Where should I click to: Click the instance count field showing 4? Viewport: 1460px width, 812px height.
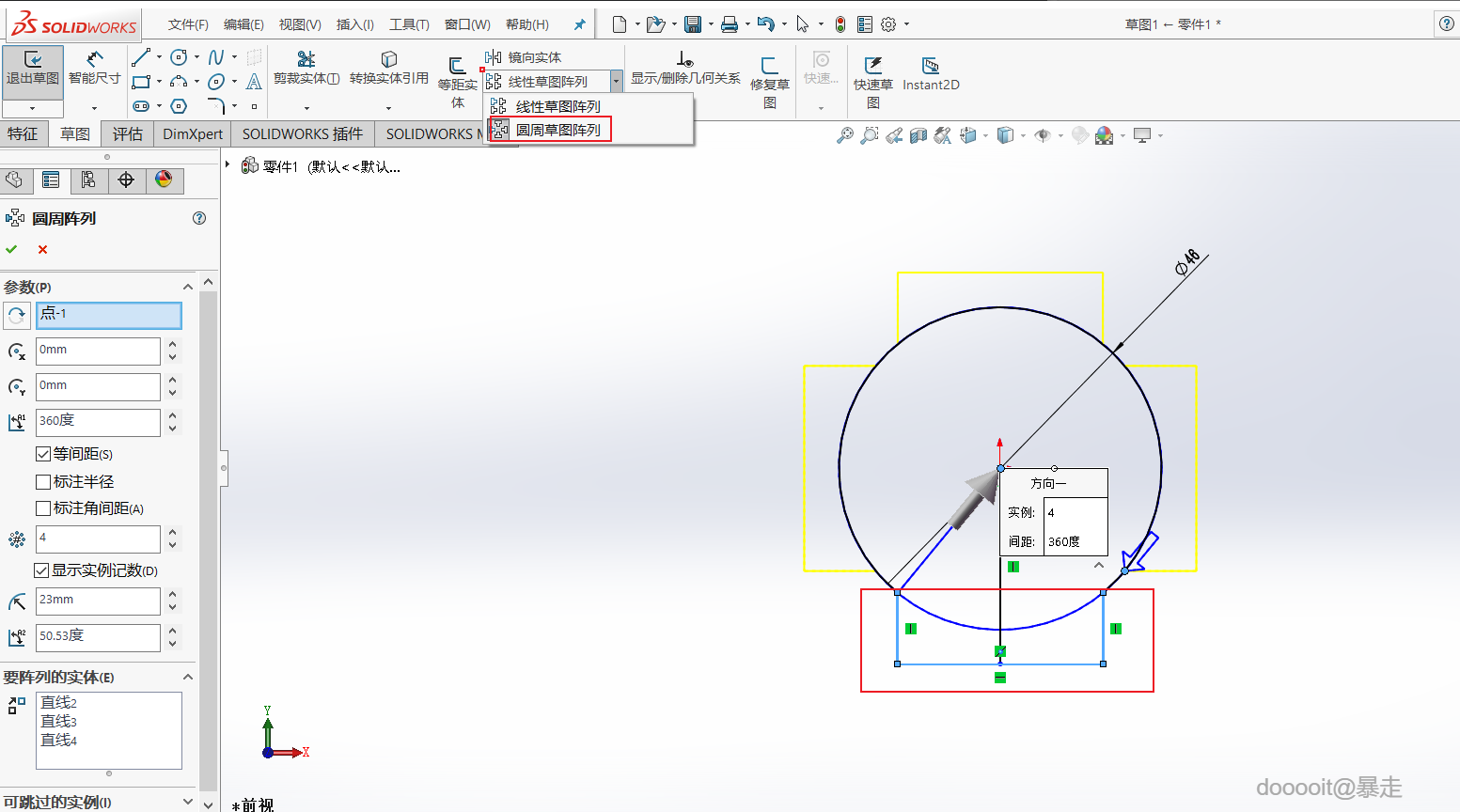[98, 539]
